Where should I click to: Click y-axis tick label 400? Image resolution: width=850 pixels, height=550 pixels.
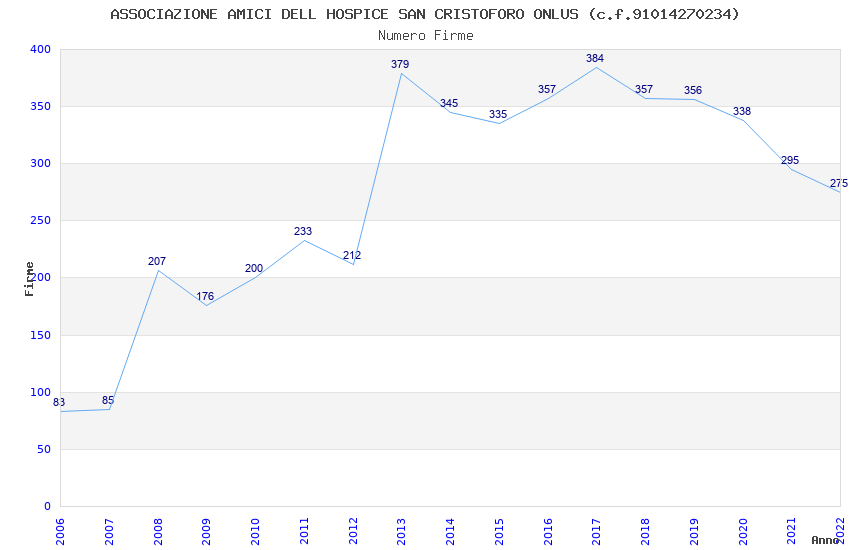(40, 49)
